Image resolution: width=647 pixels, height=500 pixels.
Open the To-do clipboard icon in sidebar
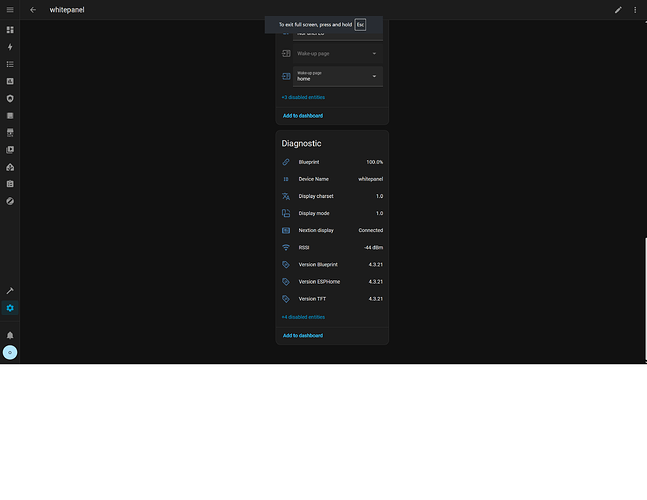(10, 184)
